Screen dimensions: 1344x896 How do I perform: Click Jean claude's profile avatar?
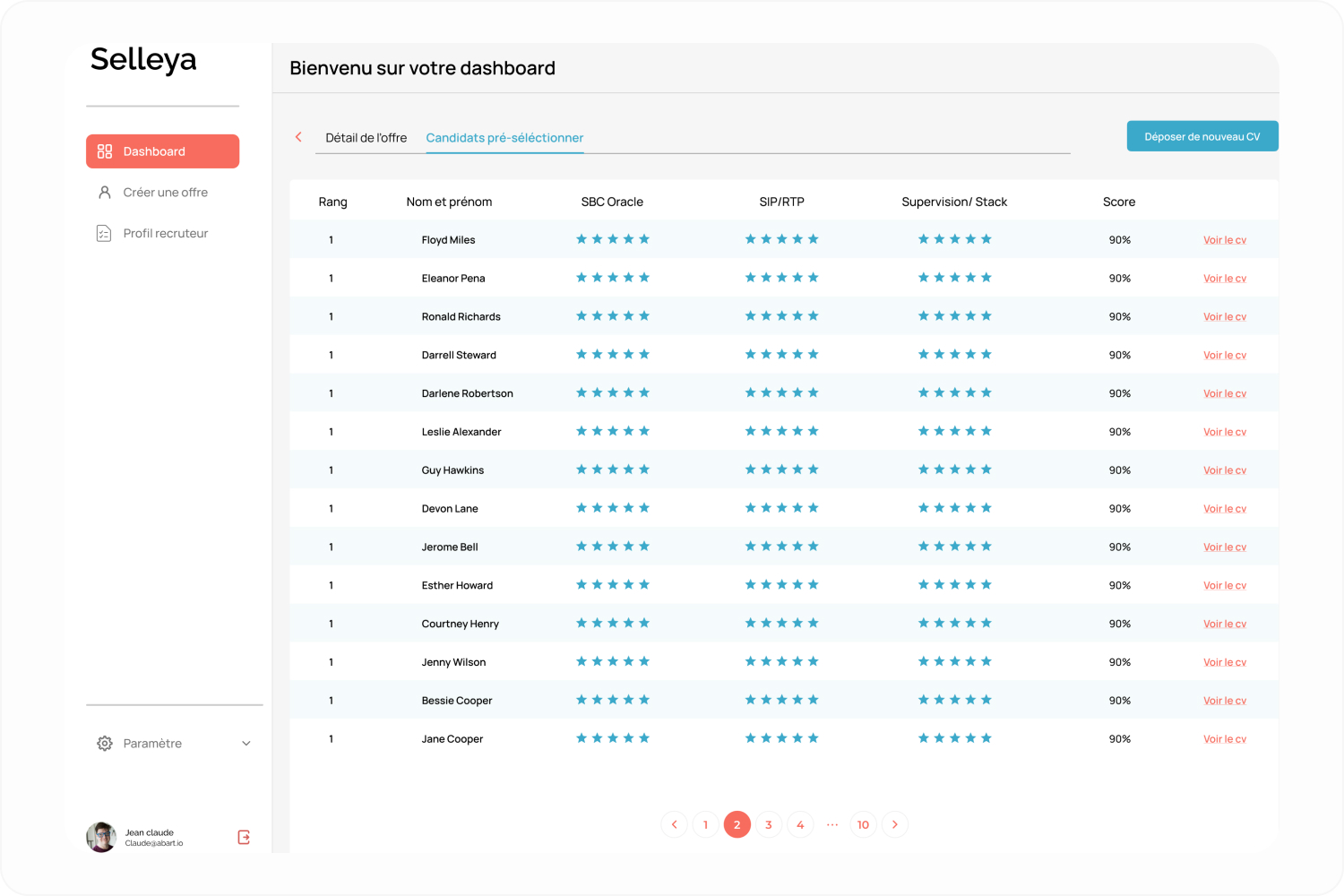pos(101,837)
